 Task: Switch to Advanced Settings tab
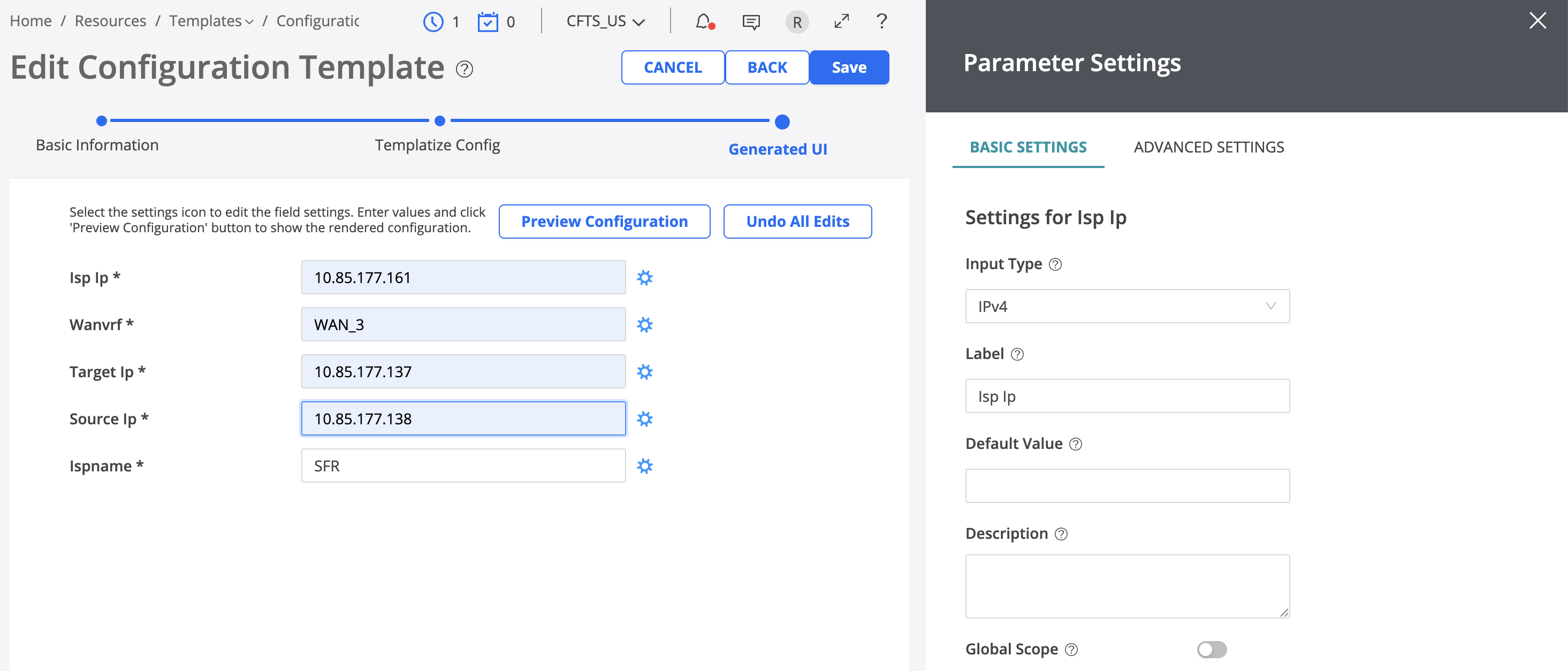tap(1208, 147)
